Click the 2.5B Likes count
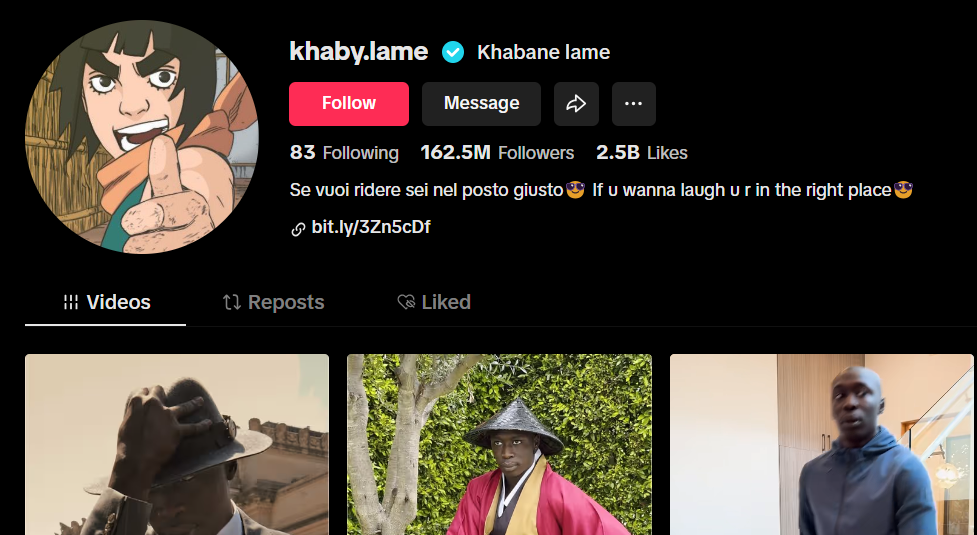The width and height of the screenshot is (977, 535). (x=642, y=153)
